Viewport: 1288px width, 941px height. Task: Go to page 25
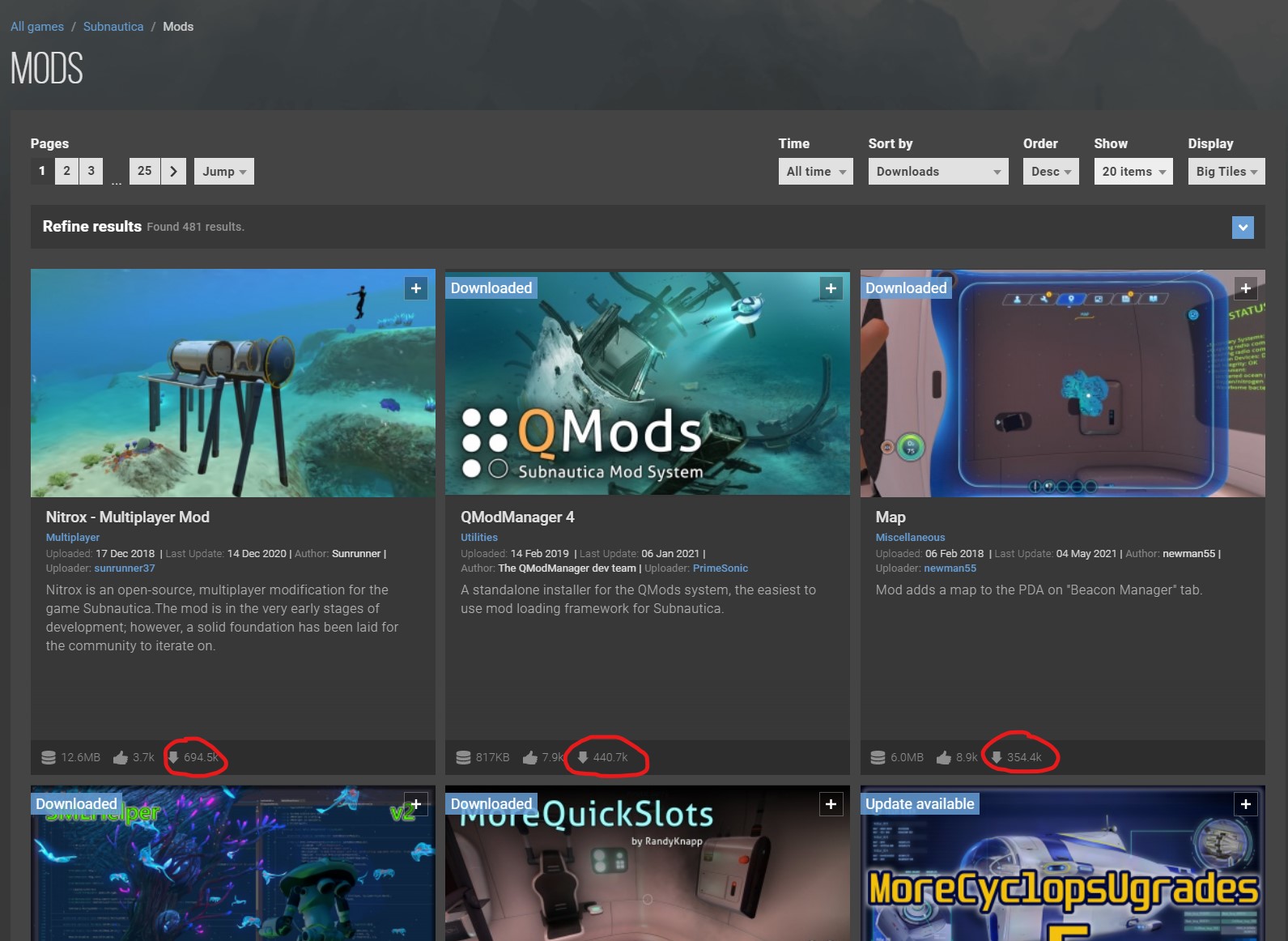coord(145,171)
